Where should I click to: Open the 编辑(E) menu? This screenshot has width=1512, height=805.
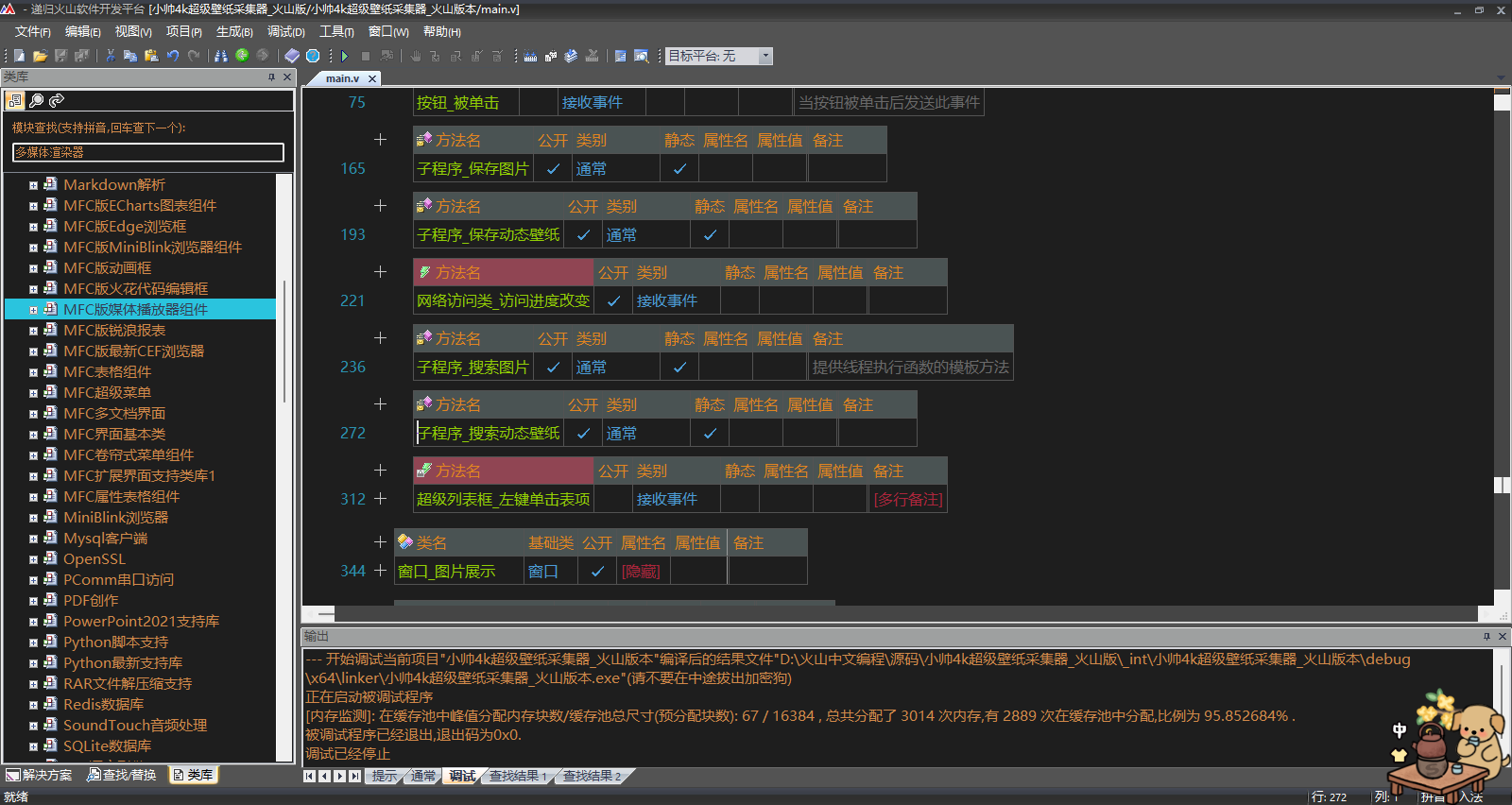tap(83, 31)
